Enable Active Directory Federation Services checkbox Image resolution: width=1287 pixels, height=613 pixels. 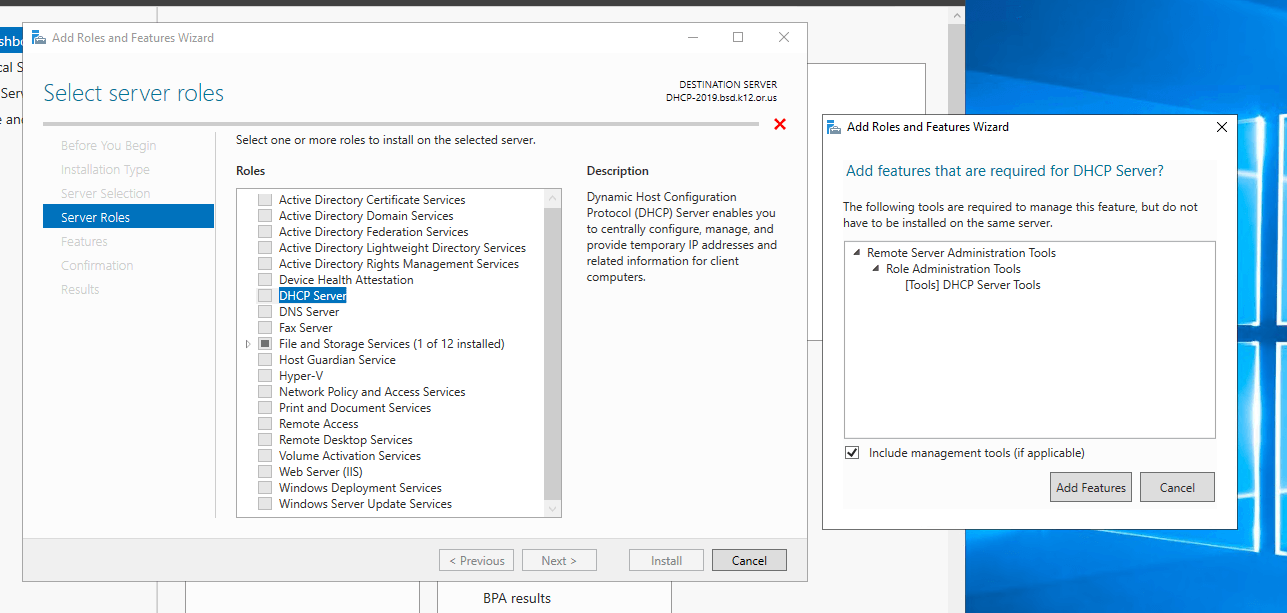click(265, 232)
